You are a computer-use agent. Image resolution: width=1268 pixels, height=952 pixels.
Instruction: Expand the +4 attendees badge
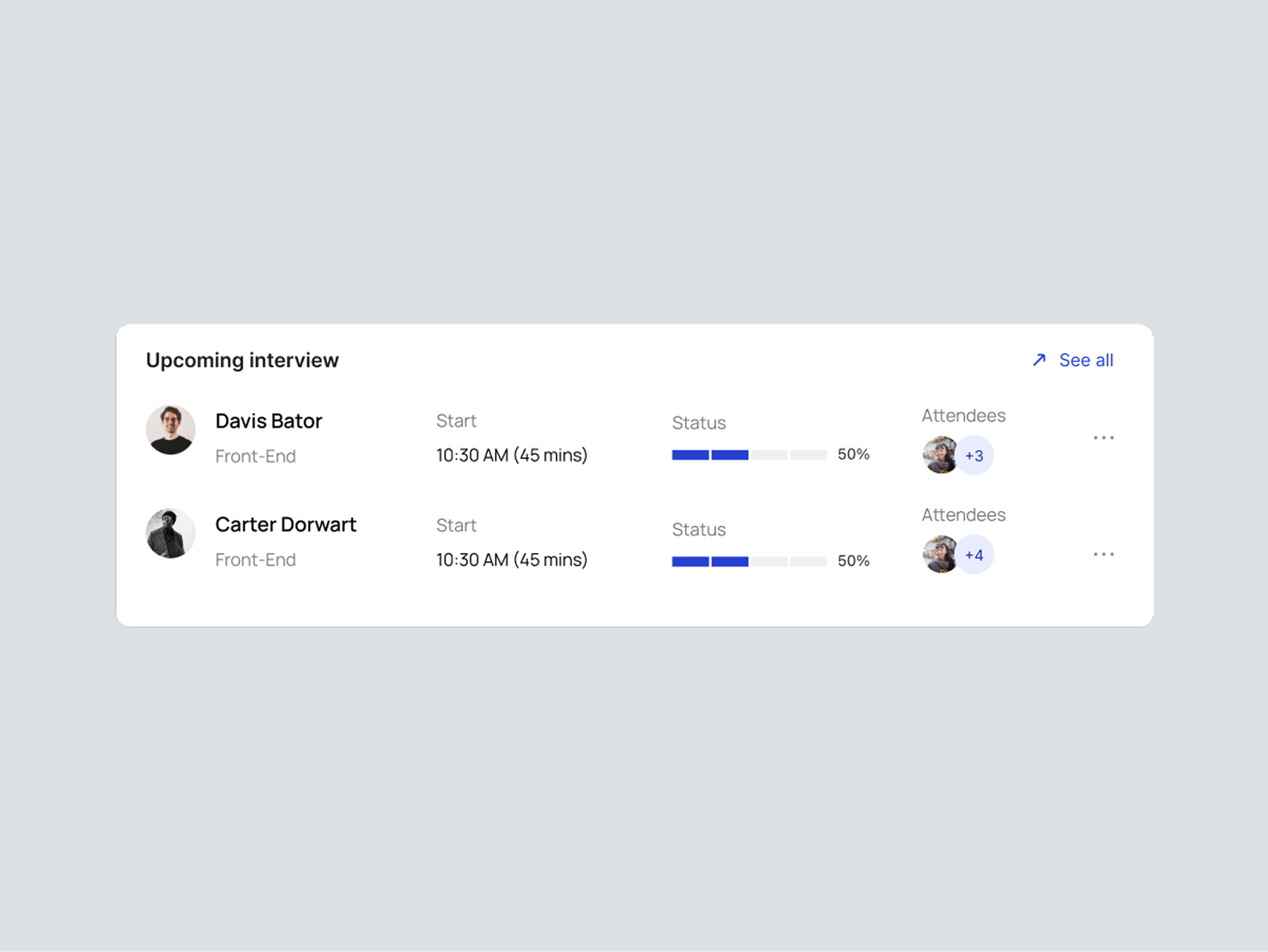coord(975,554)
